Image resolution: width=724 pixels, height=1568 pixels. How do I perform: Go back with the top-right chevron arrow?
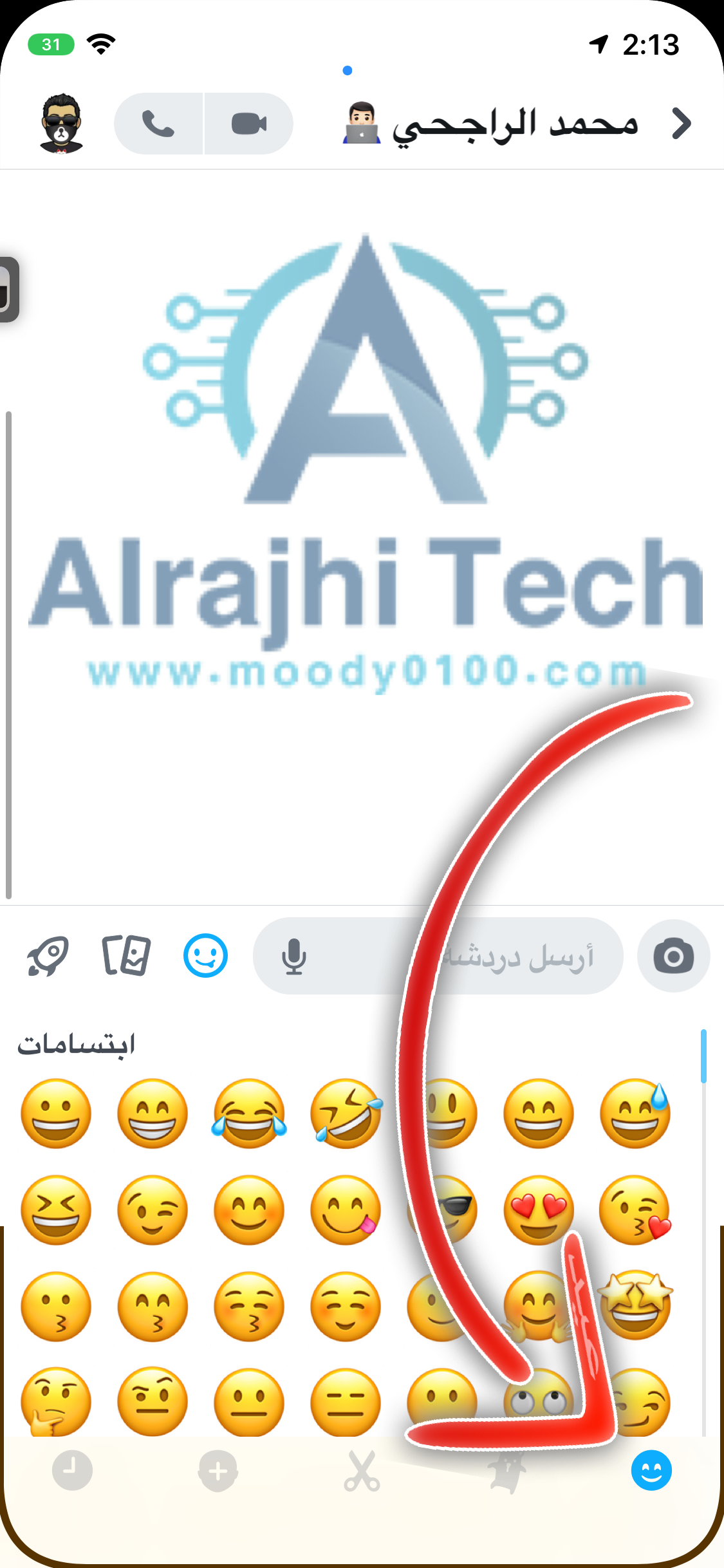pyautogui.click(x=681, y=124)
